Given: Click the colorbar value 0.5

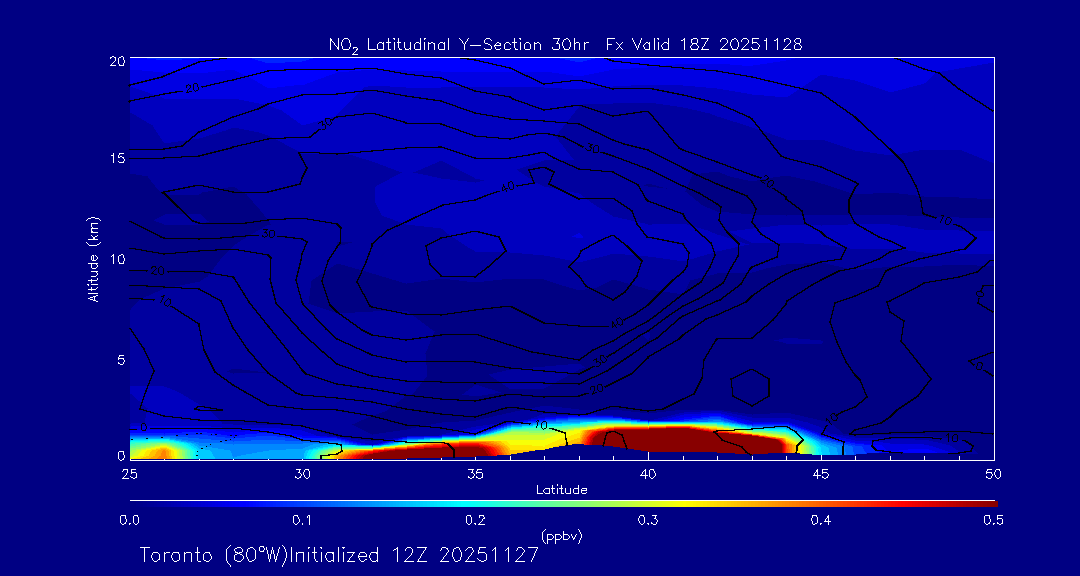Looking at the screenshot, I should coord(994,520).
